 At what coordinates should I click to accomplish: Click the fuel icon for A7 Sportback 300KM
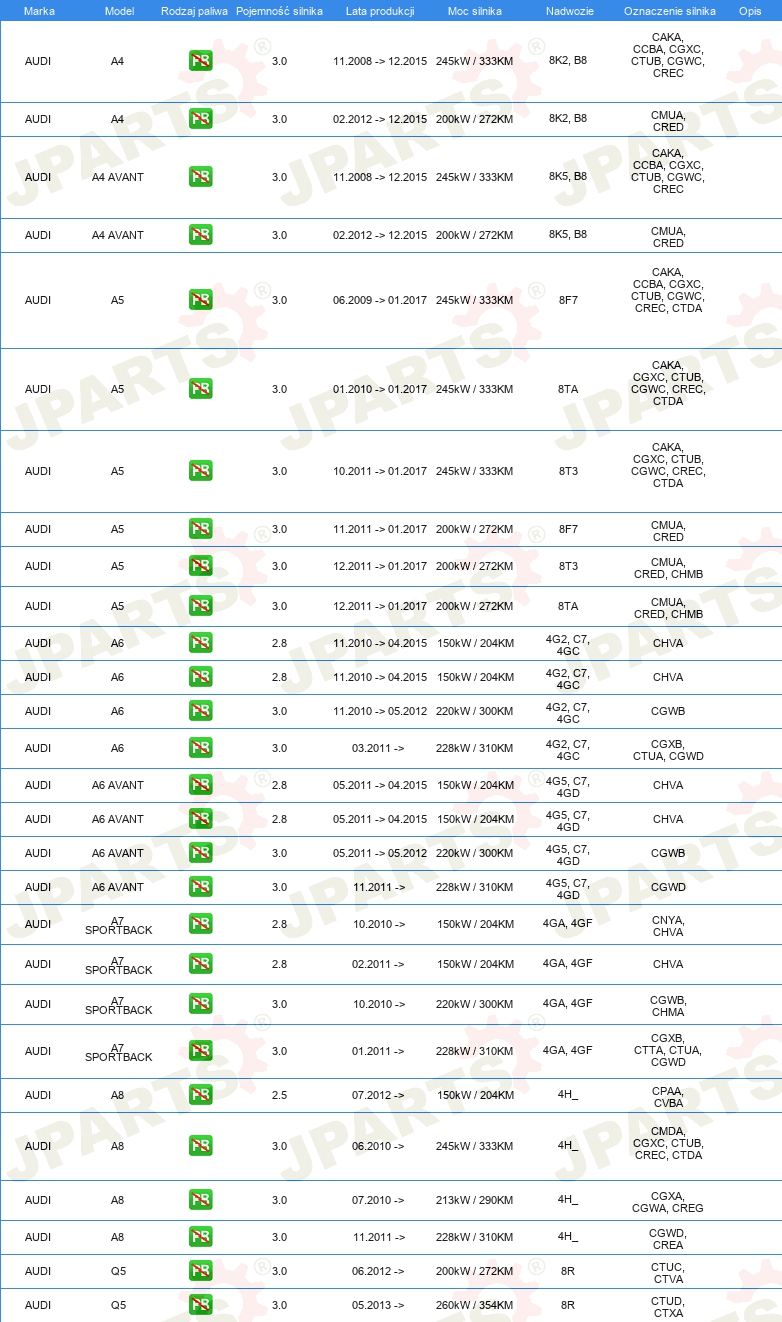pos(201,1004)
